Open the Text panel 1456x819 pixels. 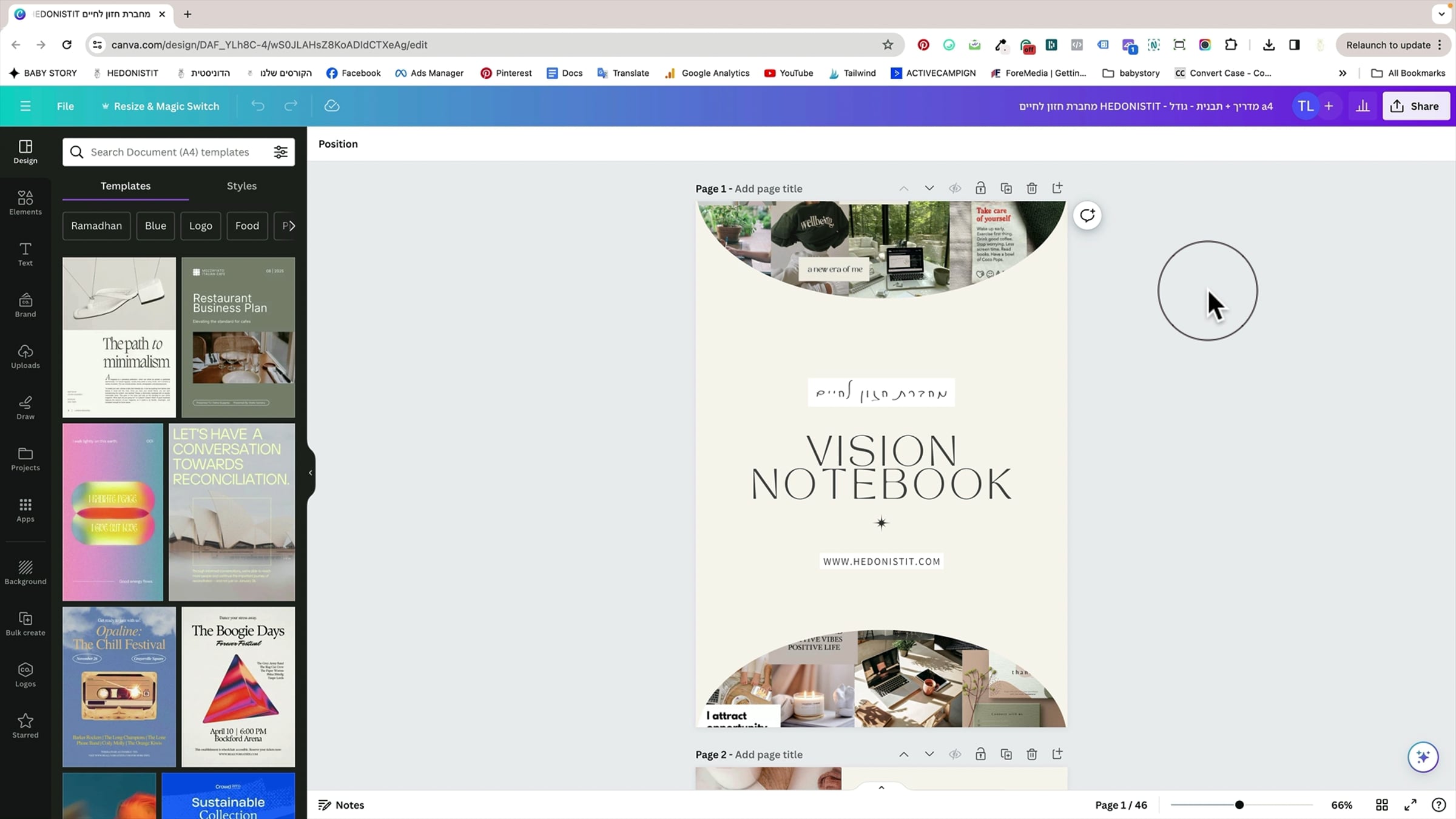[25, 254]
